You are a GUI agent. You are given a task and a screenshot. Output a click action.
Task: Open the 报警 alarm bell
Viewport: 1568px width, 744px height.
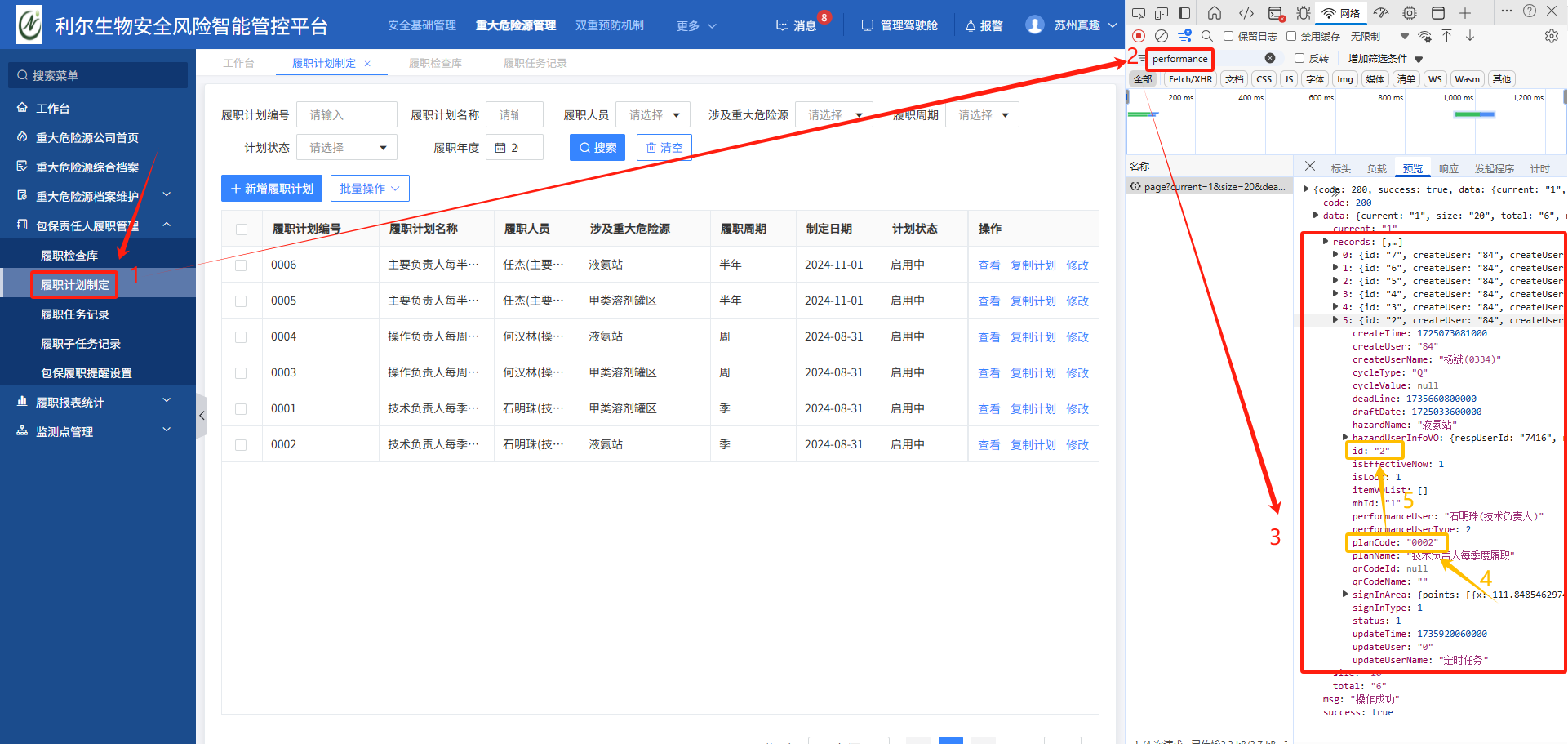(x=984, y=25)
